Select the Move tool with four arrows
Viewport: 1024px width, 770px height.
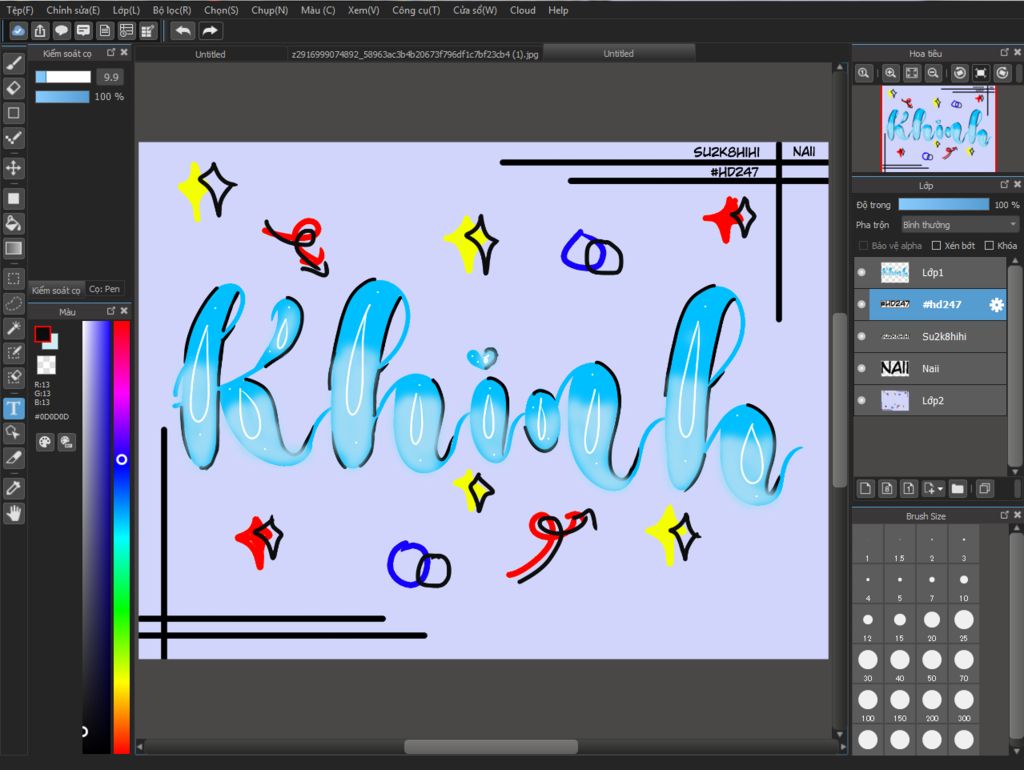coord(14,168)
